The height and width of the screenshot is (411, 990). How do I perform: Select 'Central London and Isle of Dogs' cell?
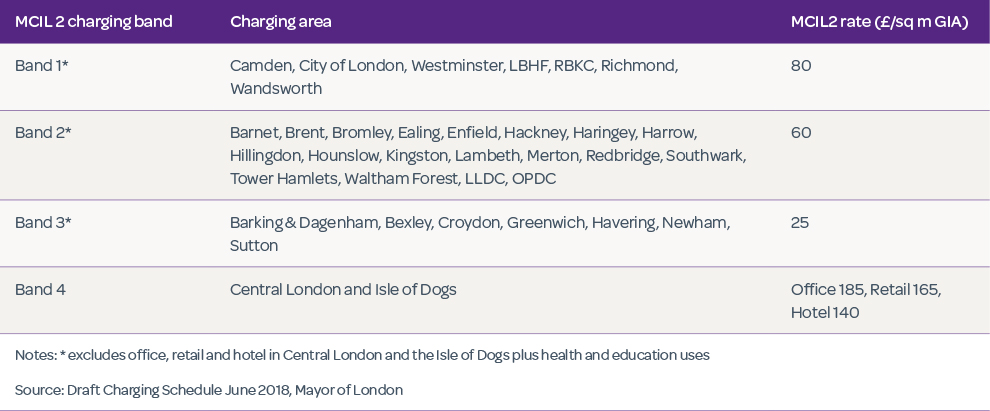click(343, 290)
